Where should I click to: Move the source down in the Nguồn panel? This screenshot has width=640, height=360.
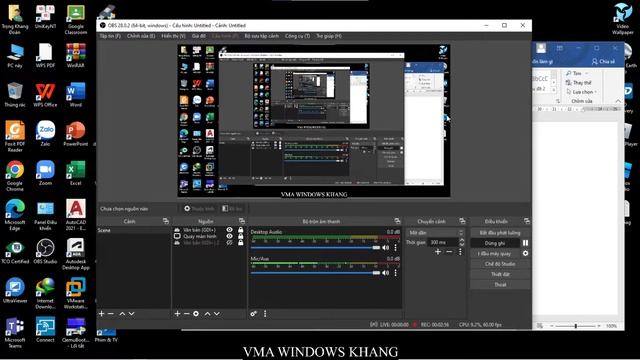click(x=217, y=313)
